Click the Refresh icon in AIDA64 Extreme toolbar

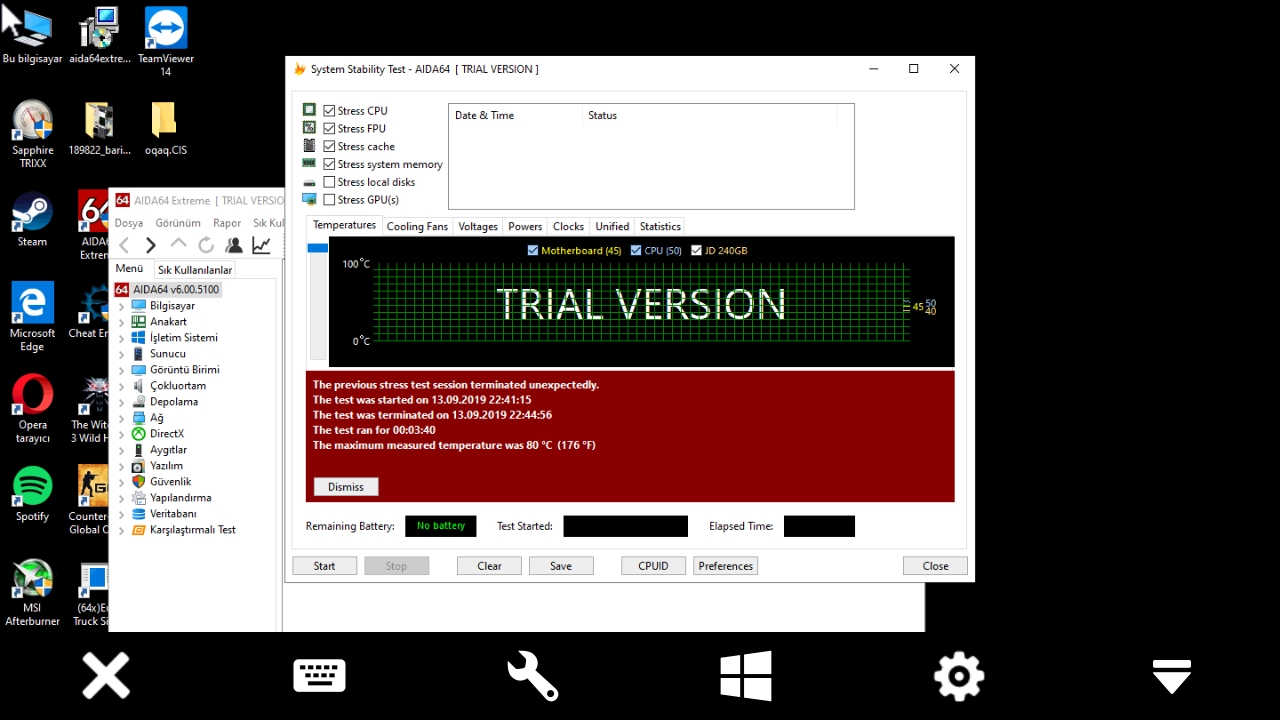206,245
